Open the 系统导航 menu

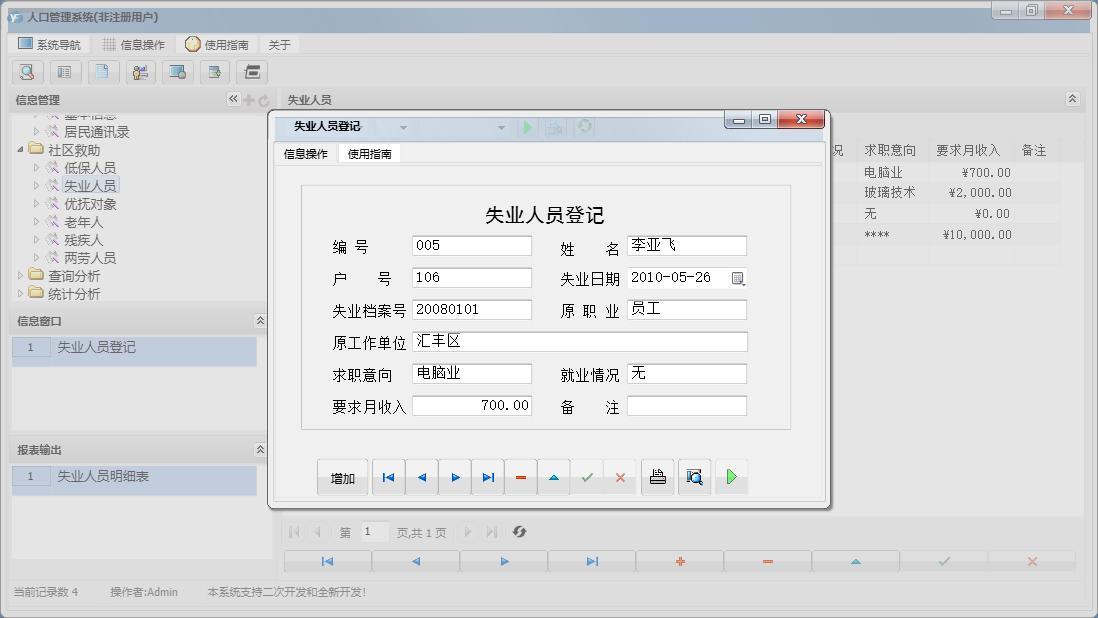(50, 45)
